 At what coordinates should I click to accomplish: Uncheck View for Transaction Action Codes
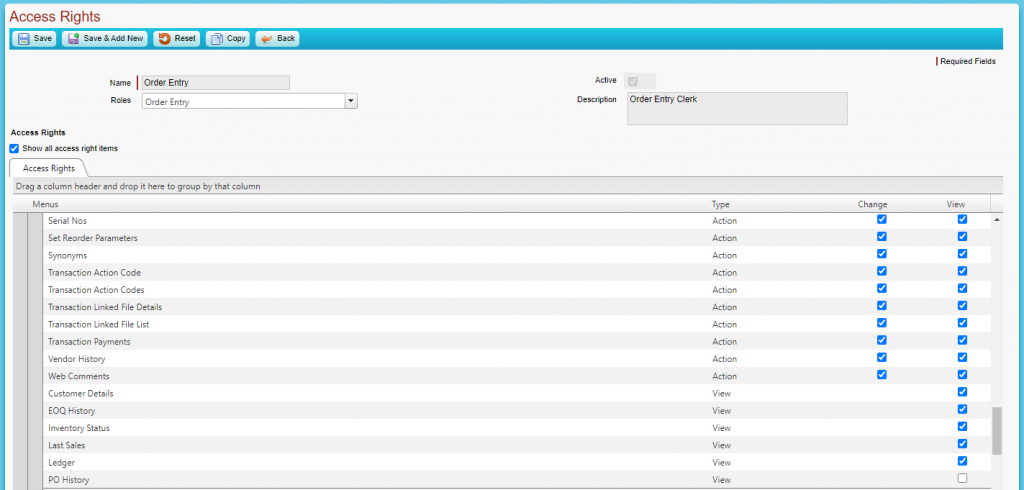(x=962, y=288)
